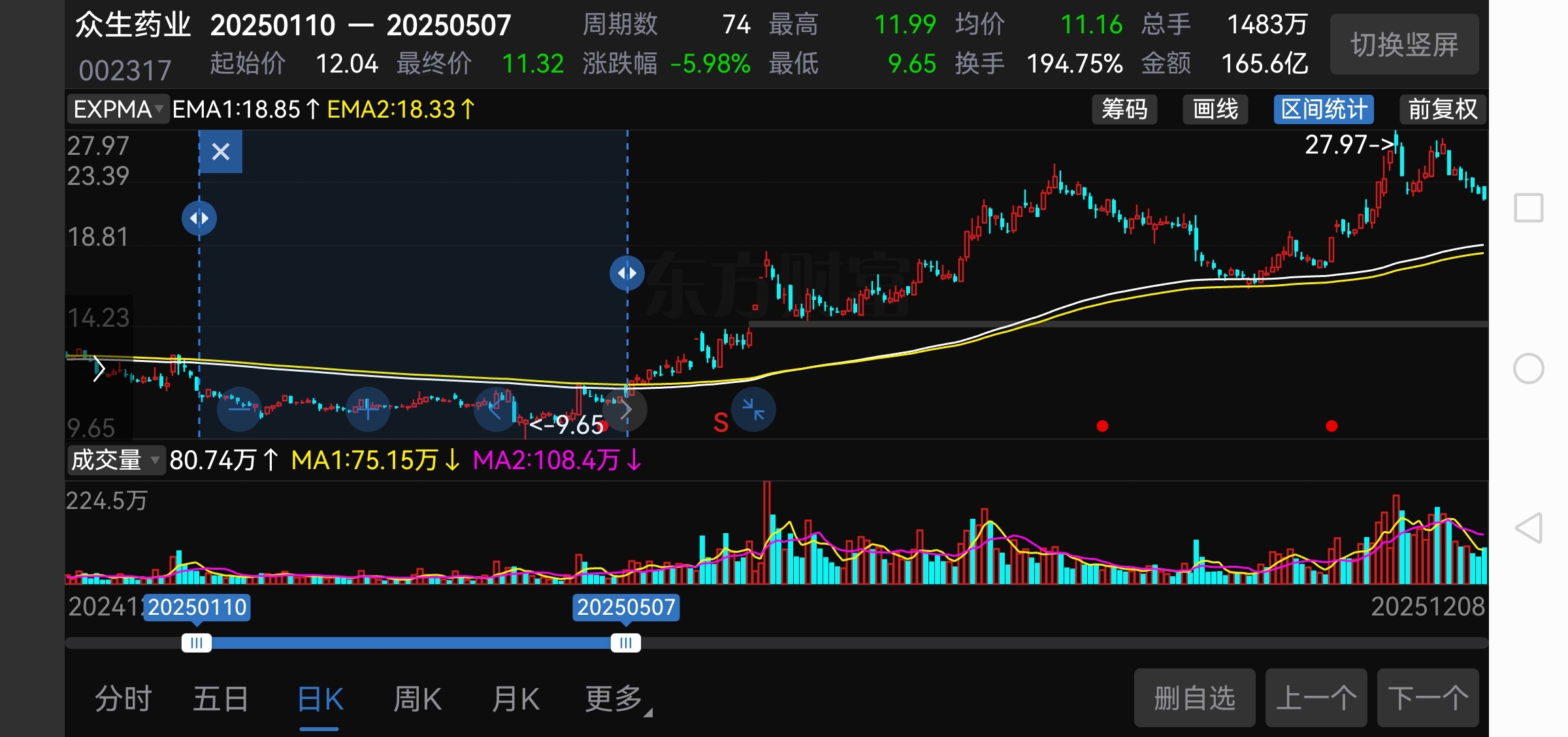Open the 成交量 indicator dropdown
The image size is (1568, 737).
pos(116,460)
